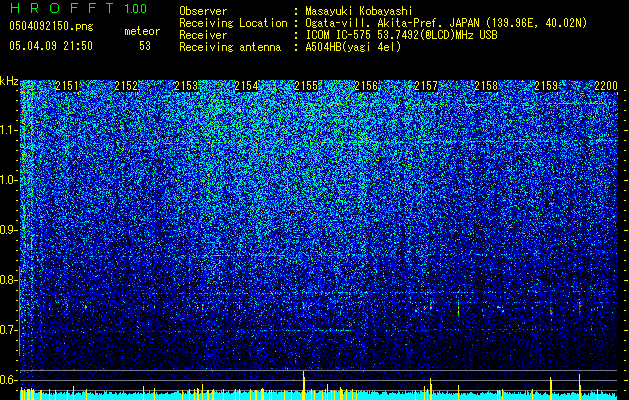
Task: Click the 2157 time marker
Action: [x=426, y=86]
